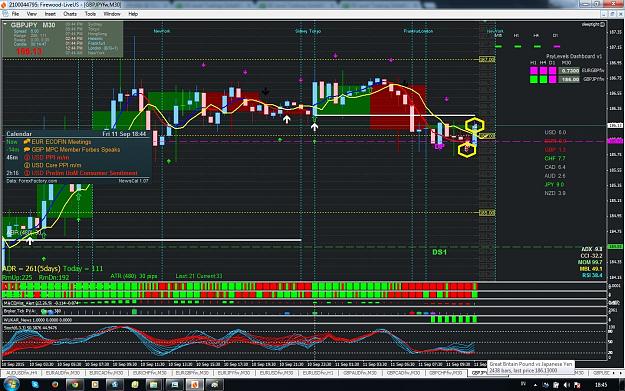
Task: Click the 18:45 system clock
Action: point(601,385)
